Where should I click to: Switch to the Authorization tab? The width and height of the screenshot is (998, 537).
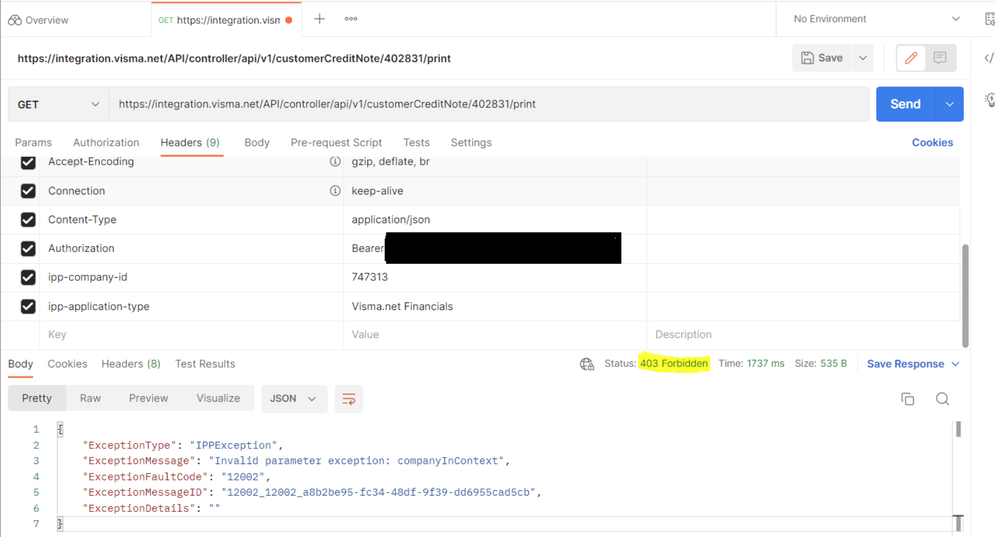point(106,143)
